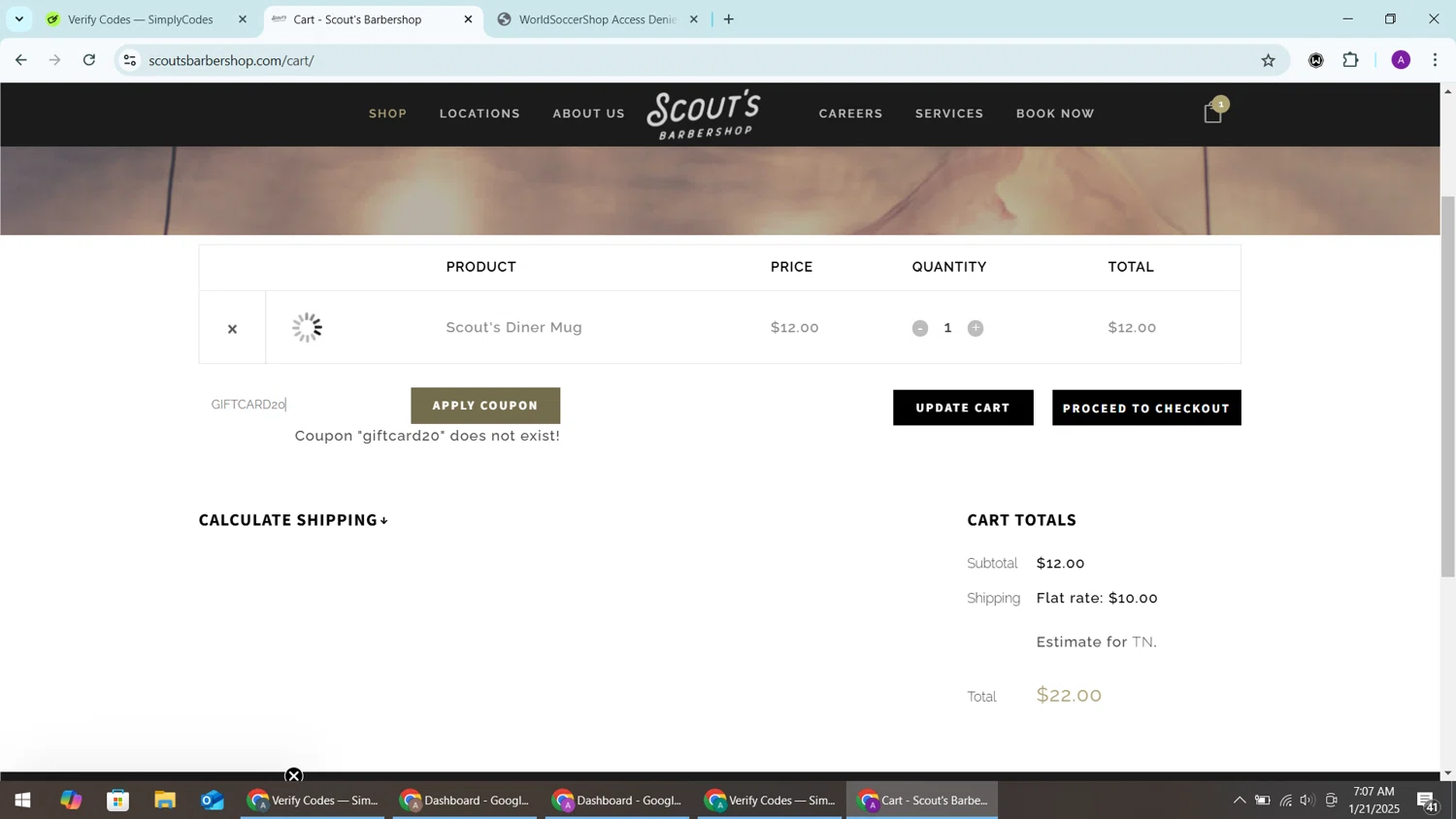Decrease mug quantity with minus button
Screen dimensions: 1456x819
[x=920, y=328]
